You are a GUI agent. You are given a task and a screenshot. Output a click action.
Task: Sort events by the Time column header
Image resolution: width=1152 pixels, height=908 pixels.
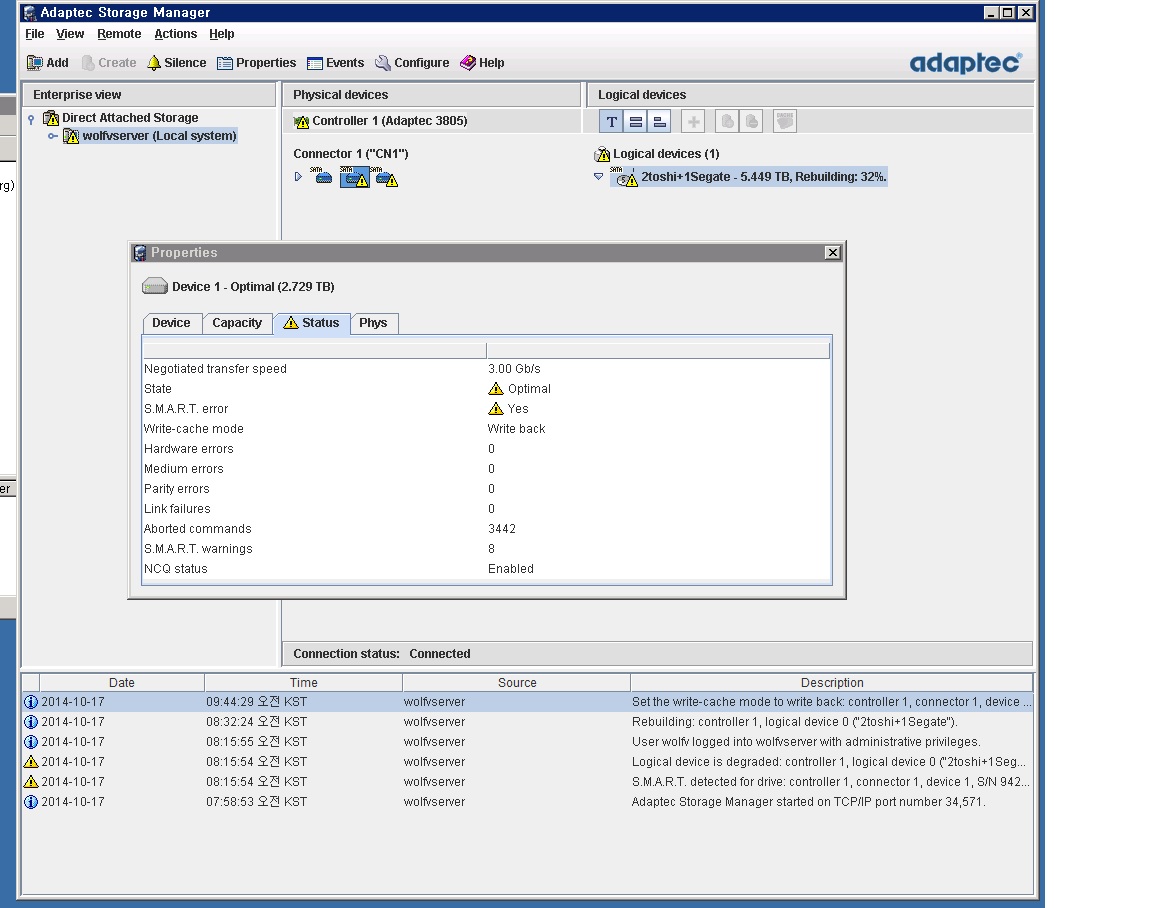tap(303, 682)
